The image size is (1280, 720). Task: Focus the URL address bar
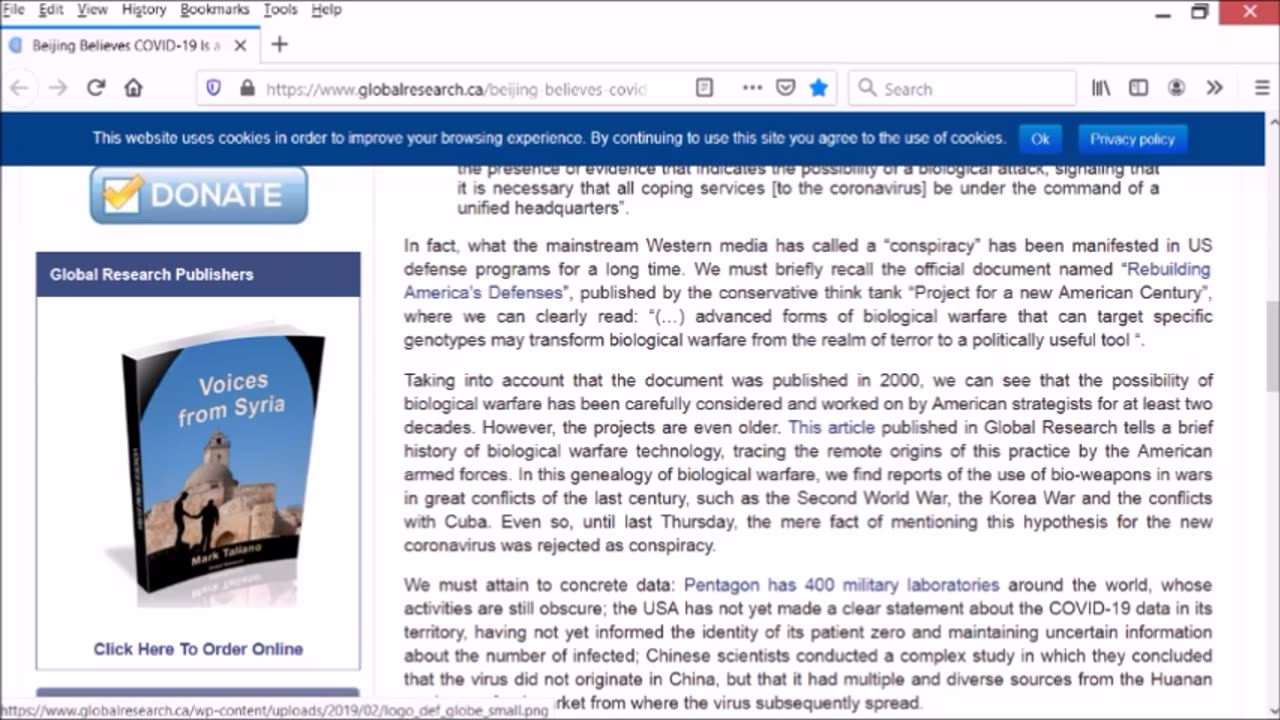pyautogui.click(x=455, y=89)
